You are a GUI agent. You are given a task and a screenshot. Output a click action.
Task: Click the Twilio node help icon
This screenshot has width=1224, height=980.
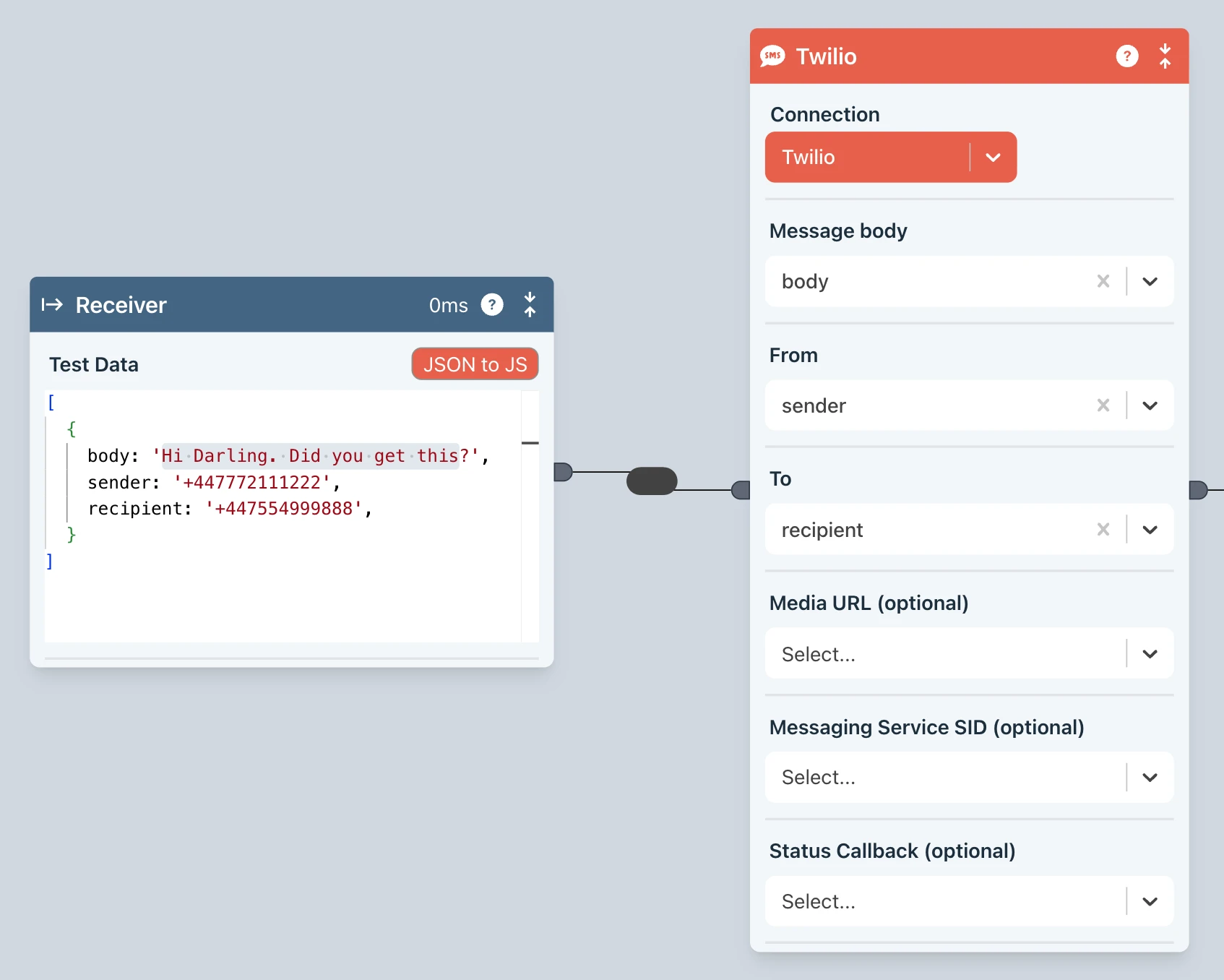[x=1126, y=56]
